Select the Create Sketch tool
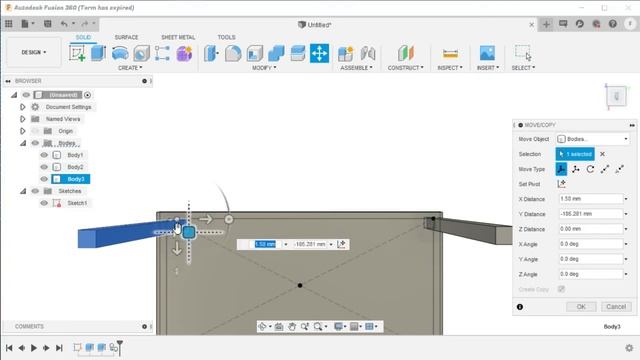 77,53
